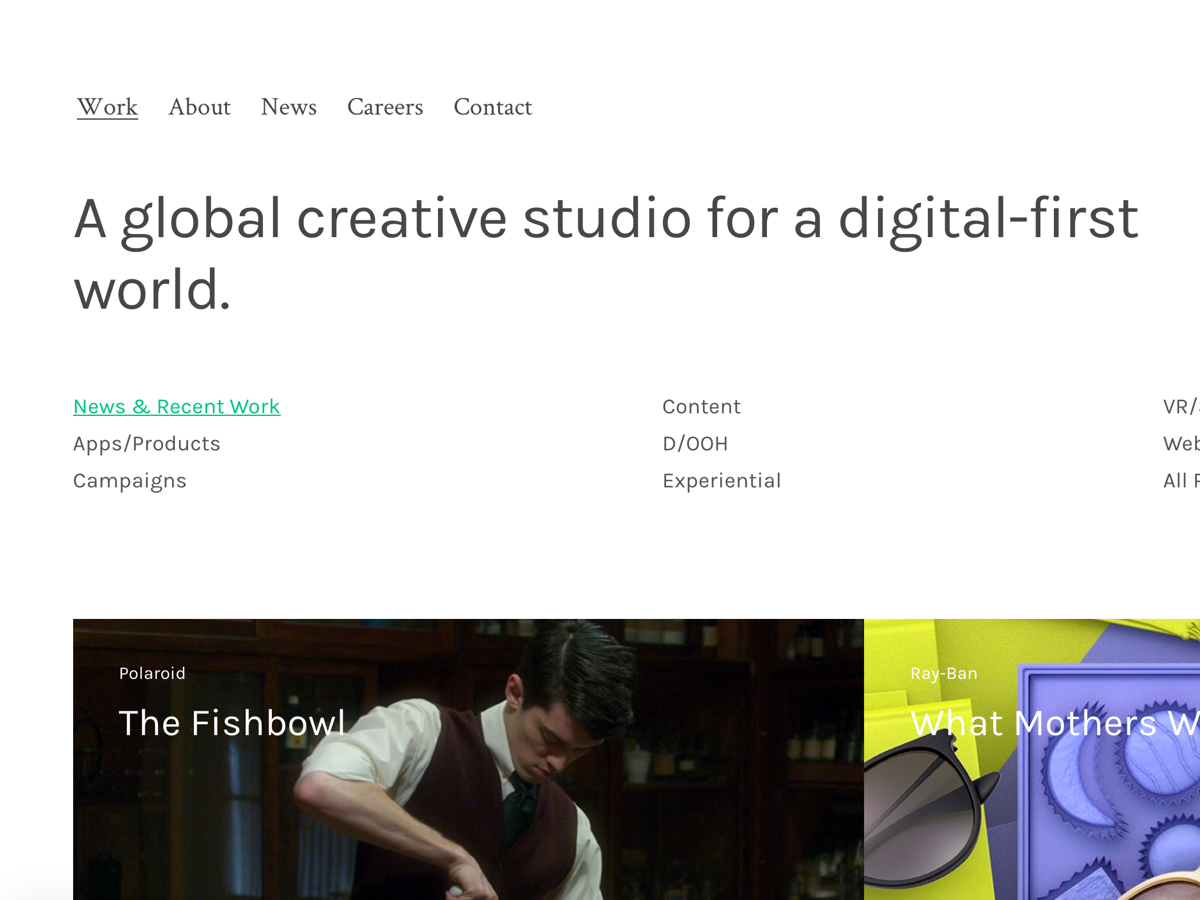The height and width of the screenshot is (900, 1200).
Task: Filter by Apps/Products
Action: [147, 444]
